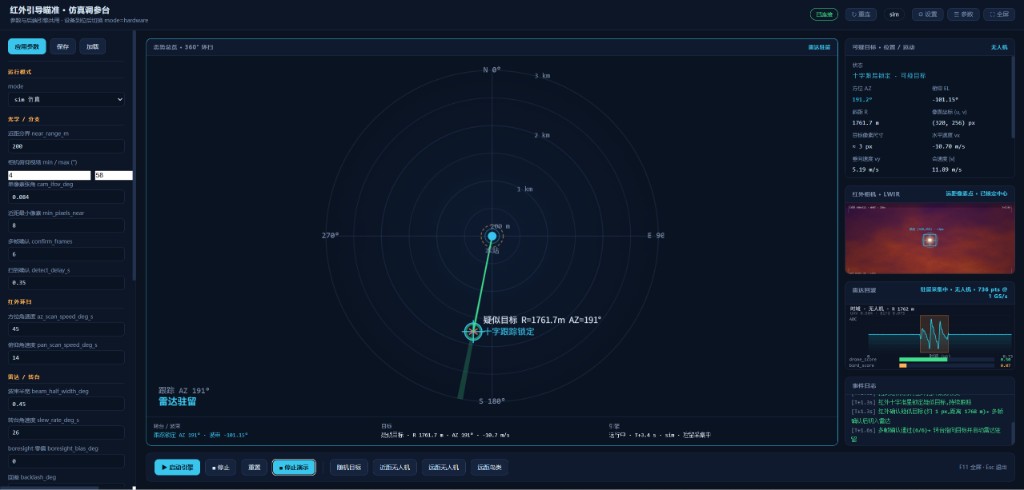Click the 停止 button in bottom bar
This screenshot has height=490, width=1024.
pos(221,467)
